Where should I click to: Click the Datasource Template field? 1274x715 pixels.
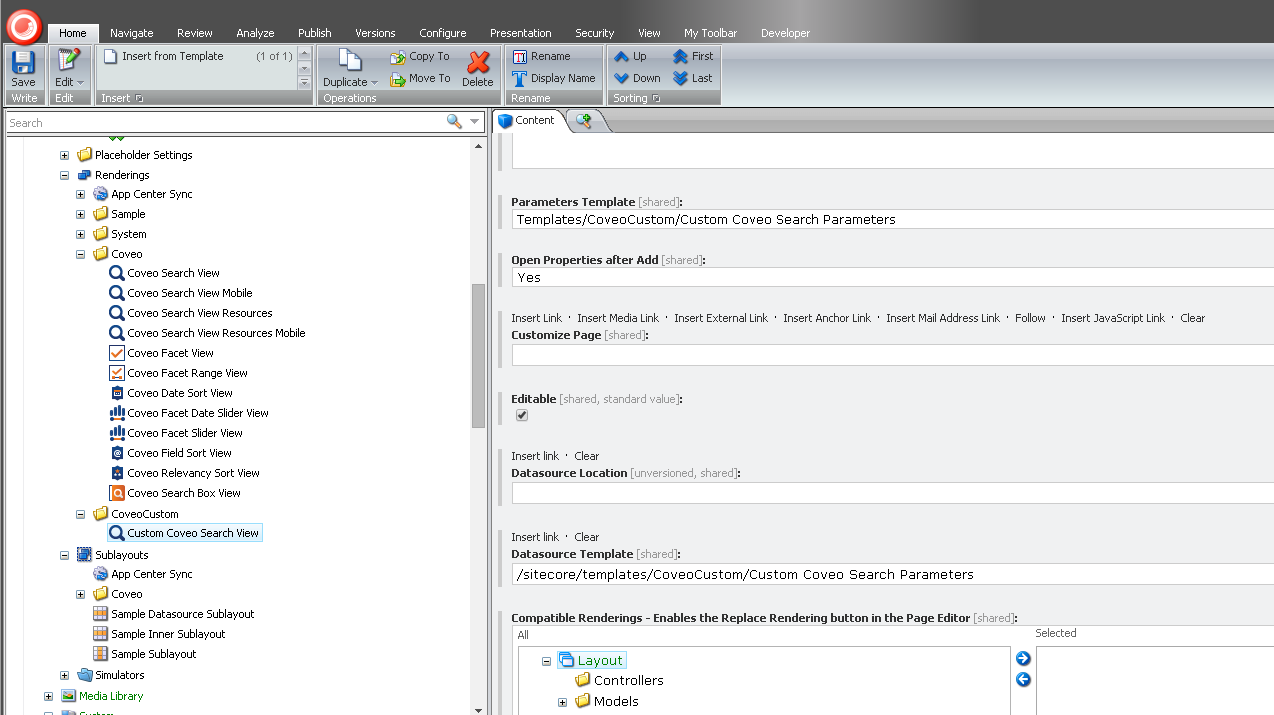(892, 574)
